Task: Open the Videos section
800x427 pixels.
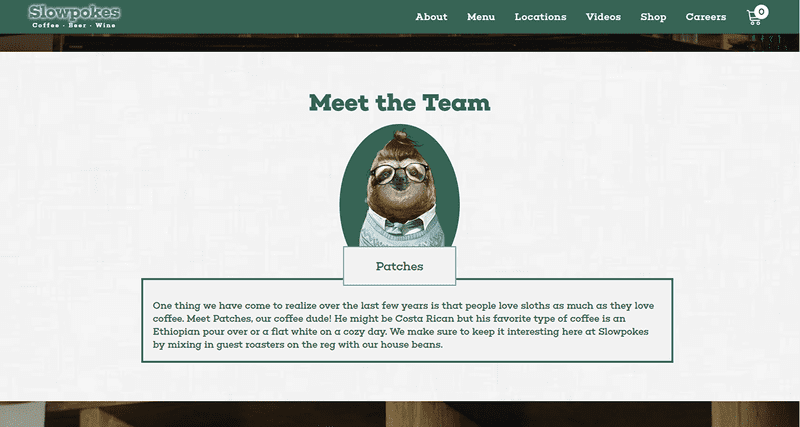Action: (603, 17)
